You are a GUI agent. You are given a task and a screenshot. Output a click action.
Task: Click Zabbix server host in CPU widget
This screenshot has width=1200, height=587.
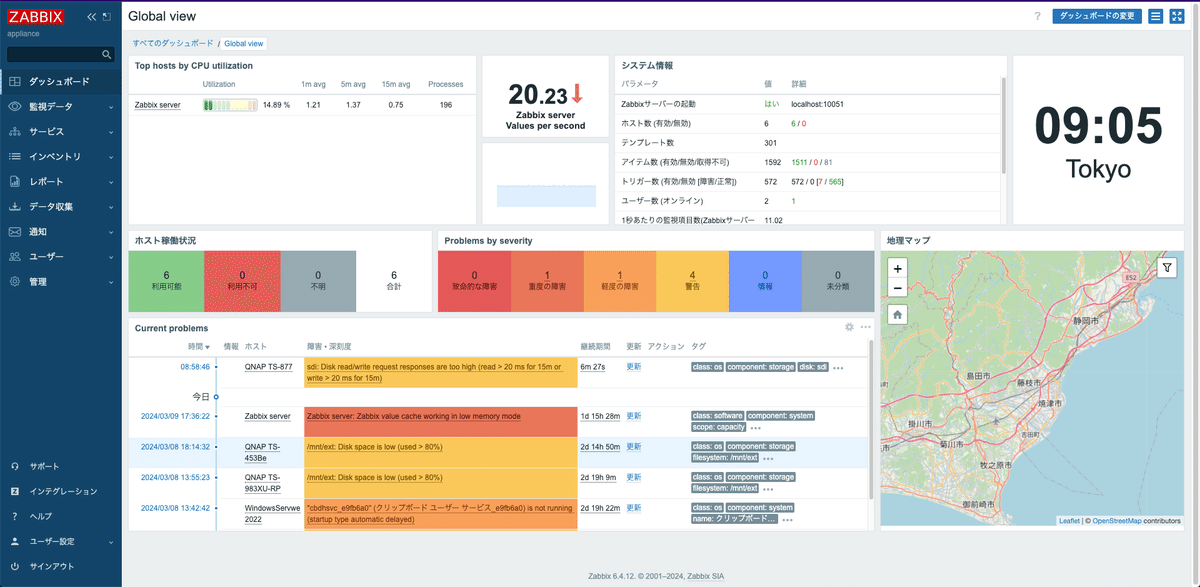158,105
